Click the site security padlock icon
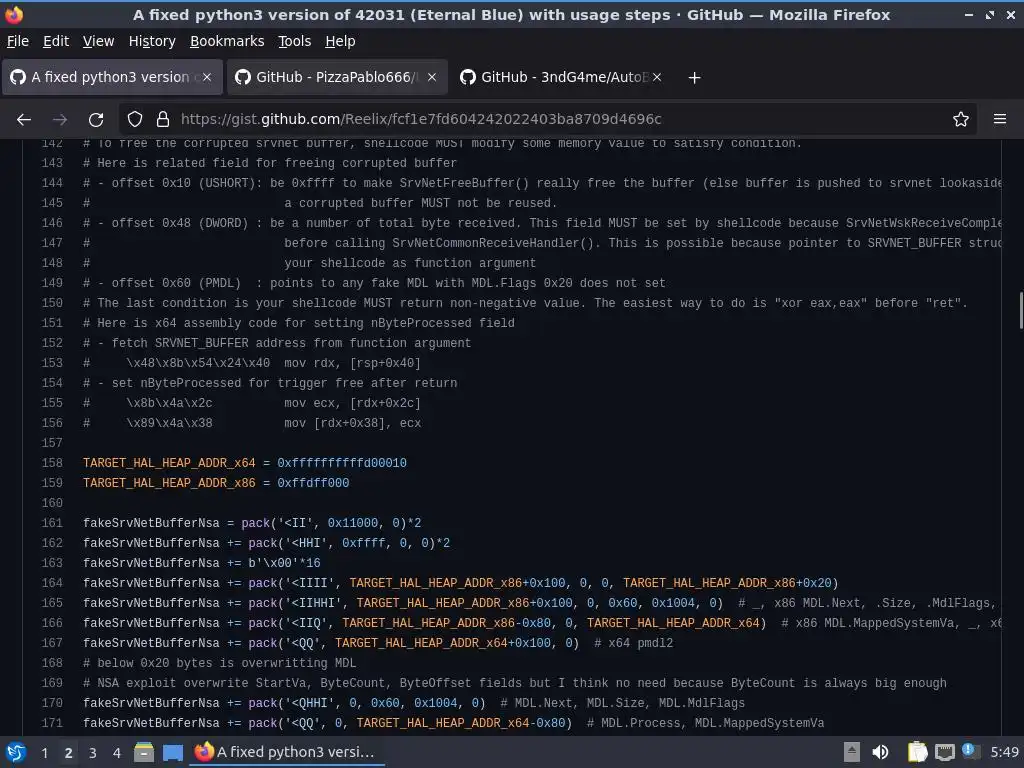Screen dimensions: 1024x768 click(163, 120)
